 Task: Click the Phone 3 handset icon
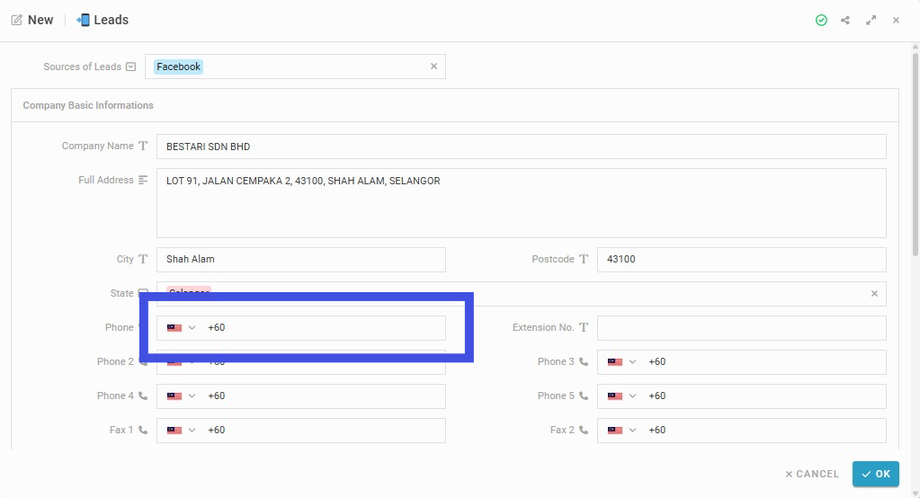[584, 362]
